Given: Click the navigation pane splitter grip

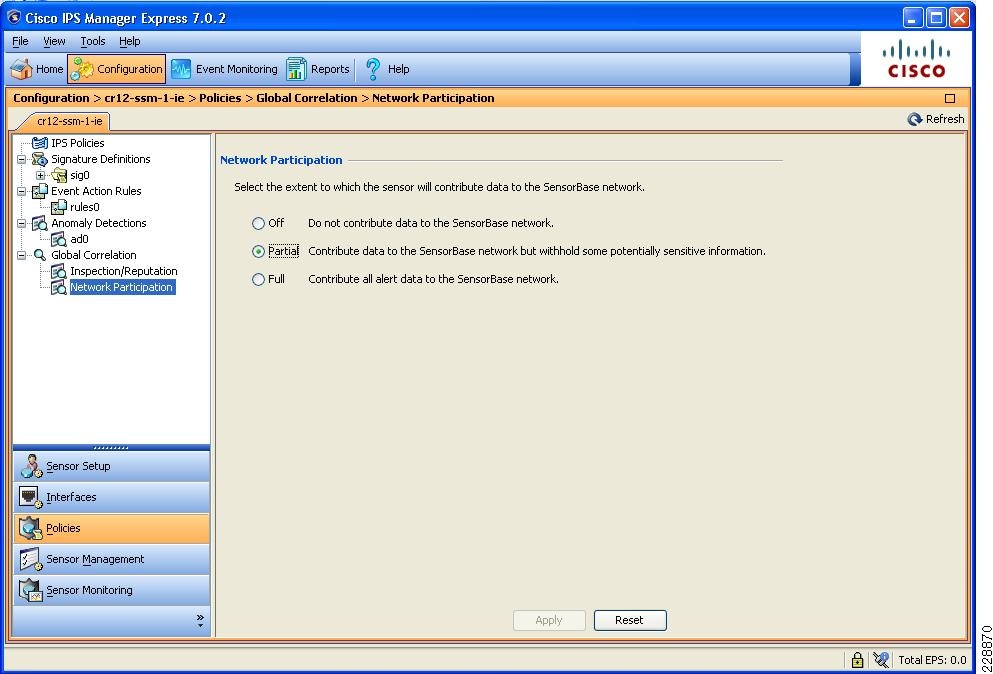Looking at the screenshot, I should click(111, 448).
